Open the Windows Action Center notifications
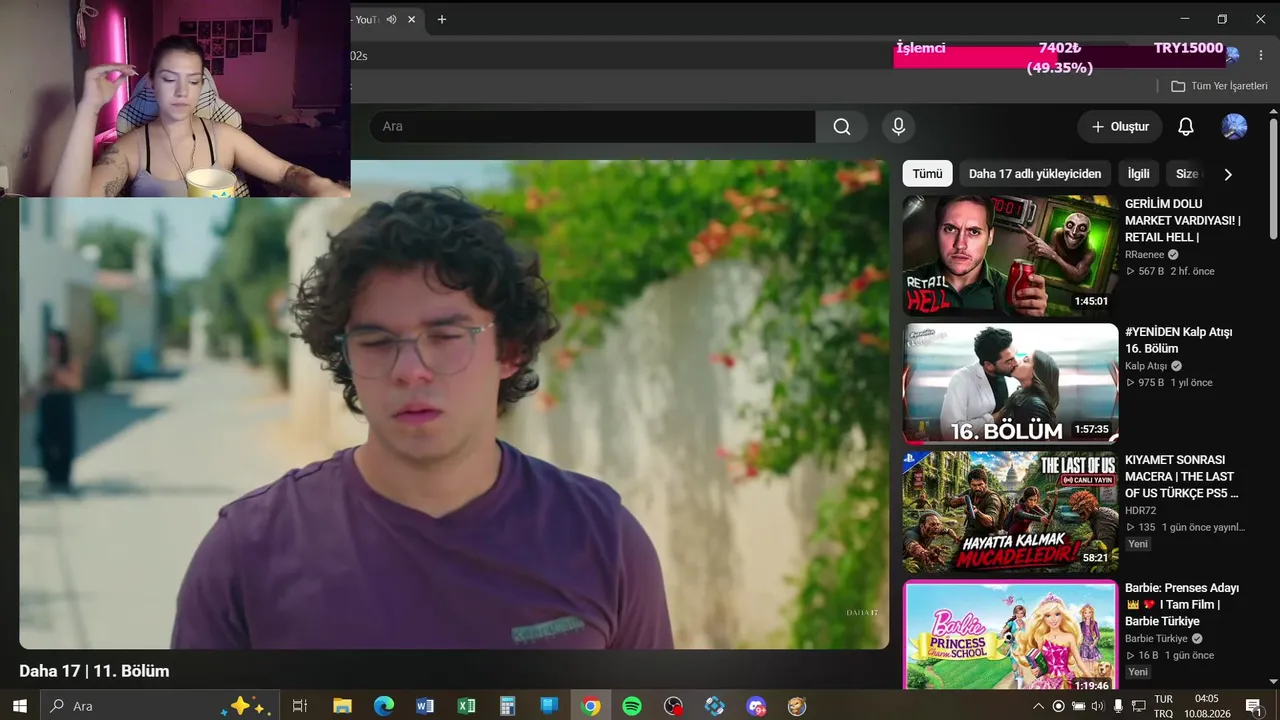The height and width of the screenshot is (720, 1280). (1253, 706)
